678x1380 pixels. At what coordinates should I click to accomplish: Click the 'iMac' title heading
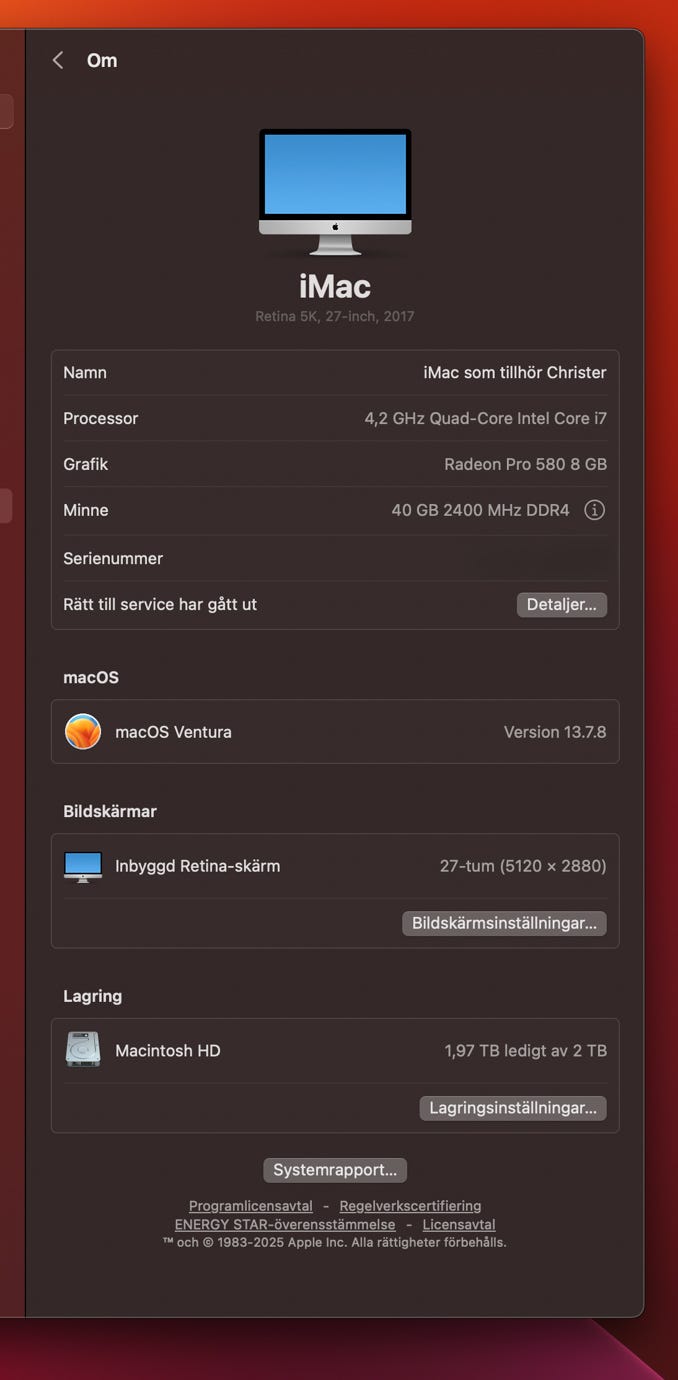(x=335, y=287)
